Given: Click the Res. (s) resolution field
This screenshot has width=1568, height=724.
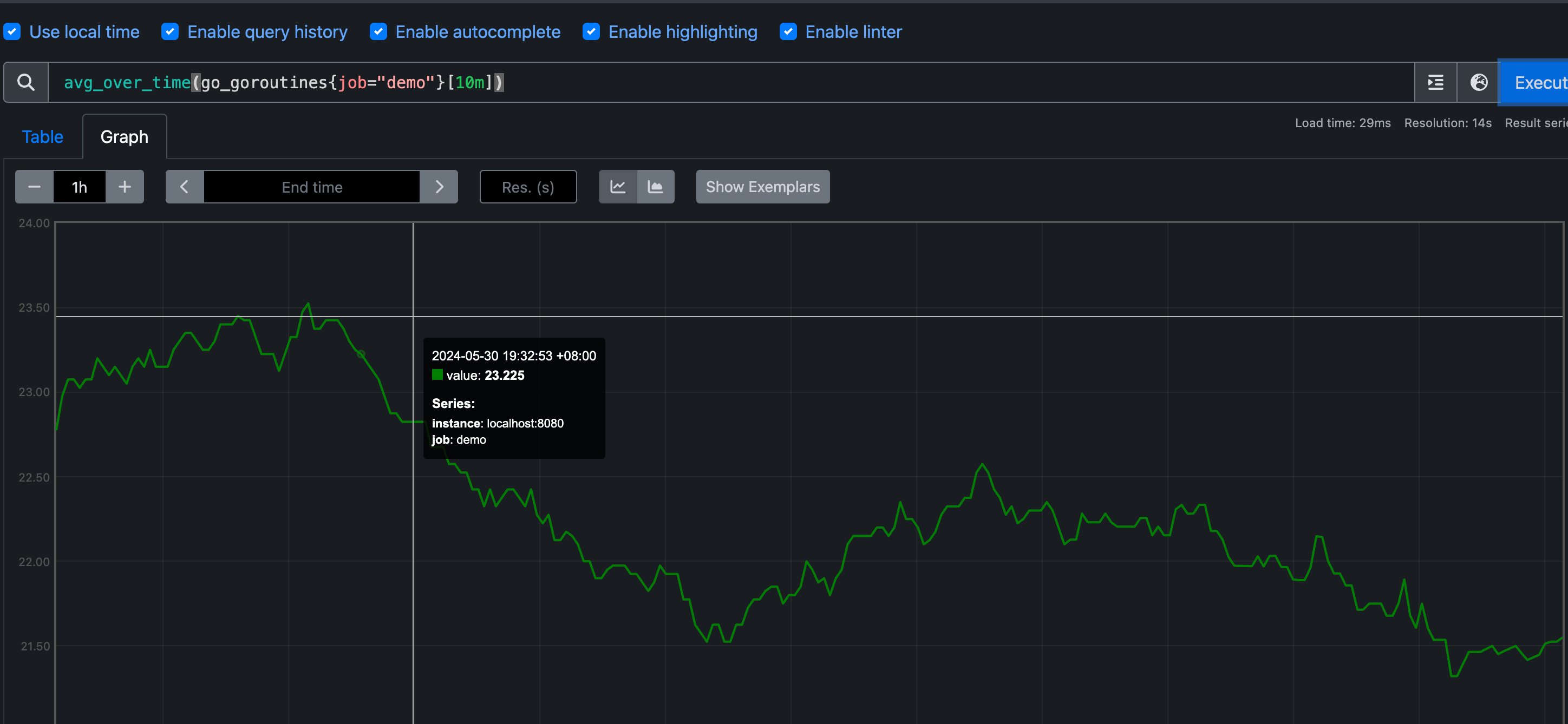Looking at the screenshot, I should 528,187.
